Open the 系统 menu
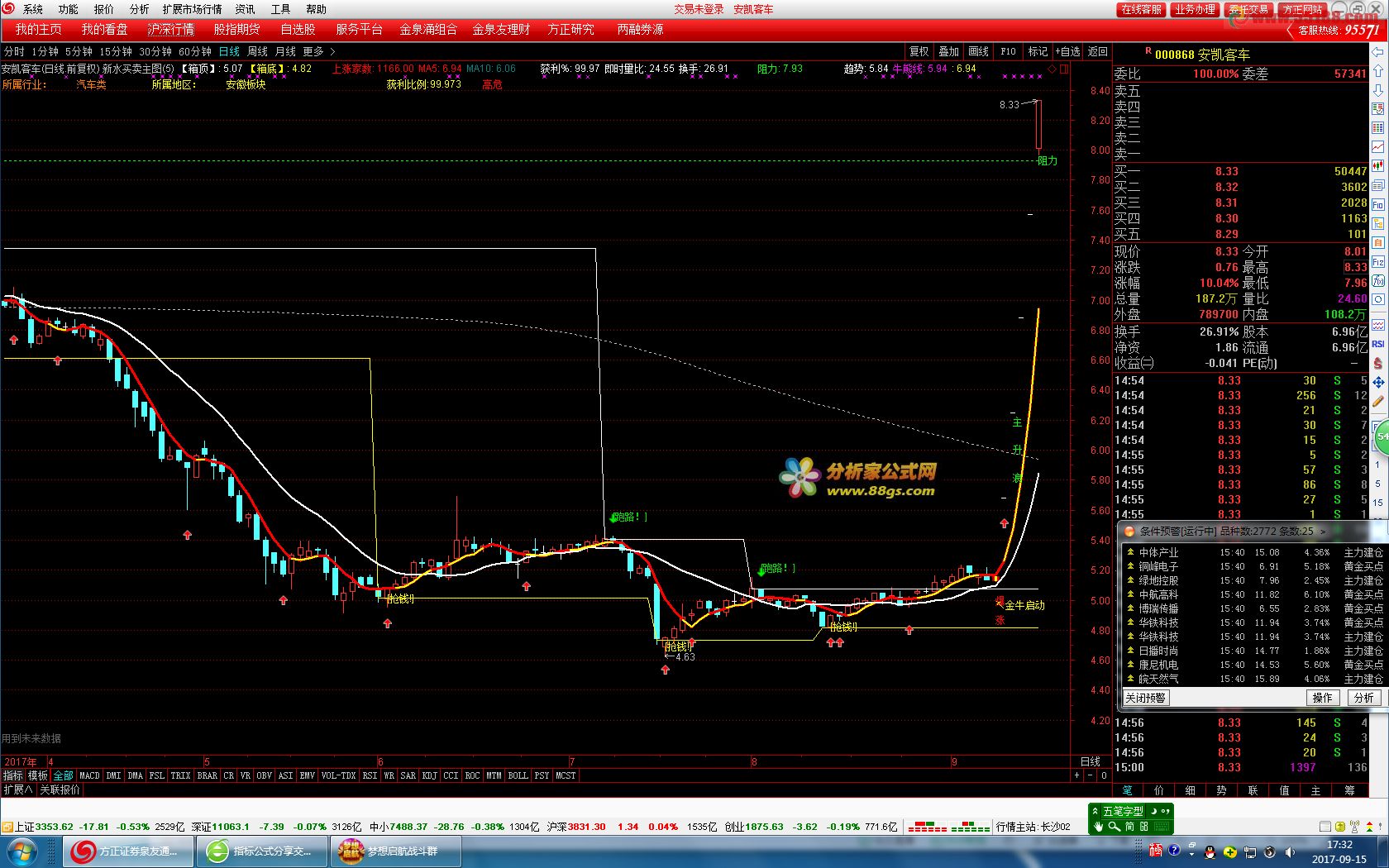The image size is (1389, 868). (32, 9)
